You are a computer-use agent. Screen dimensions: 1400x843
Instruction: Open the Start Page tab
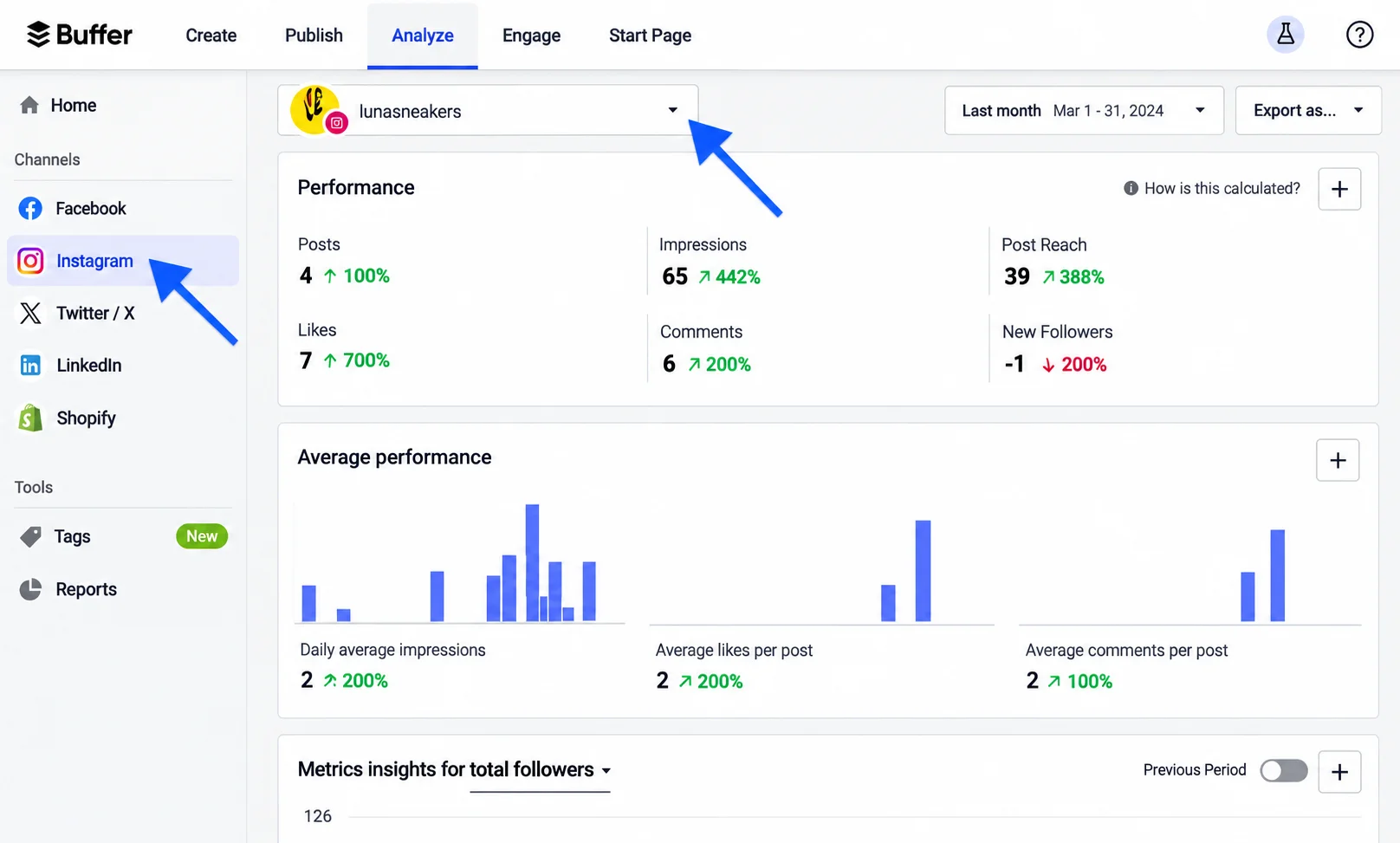point(650,36)
